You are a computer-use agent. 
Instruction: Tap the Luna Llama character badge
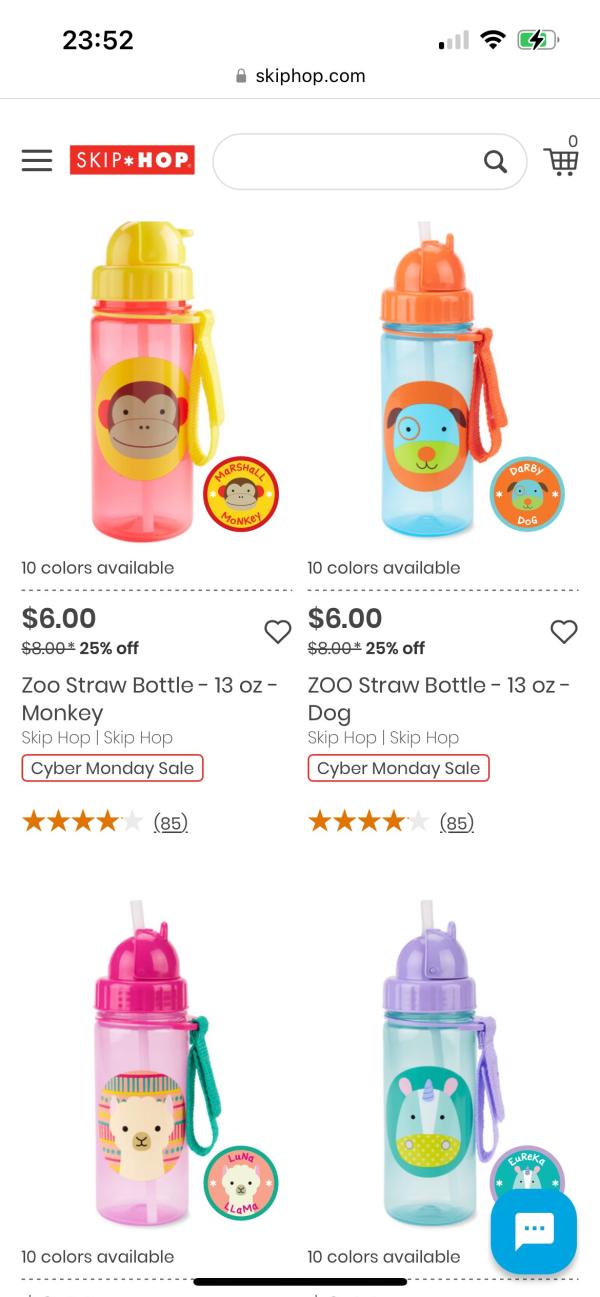240,1183
